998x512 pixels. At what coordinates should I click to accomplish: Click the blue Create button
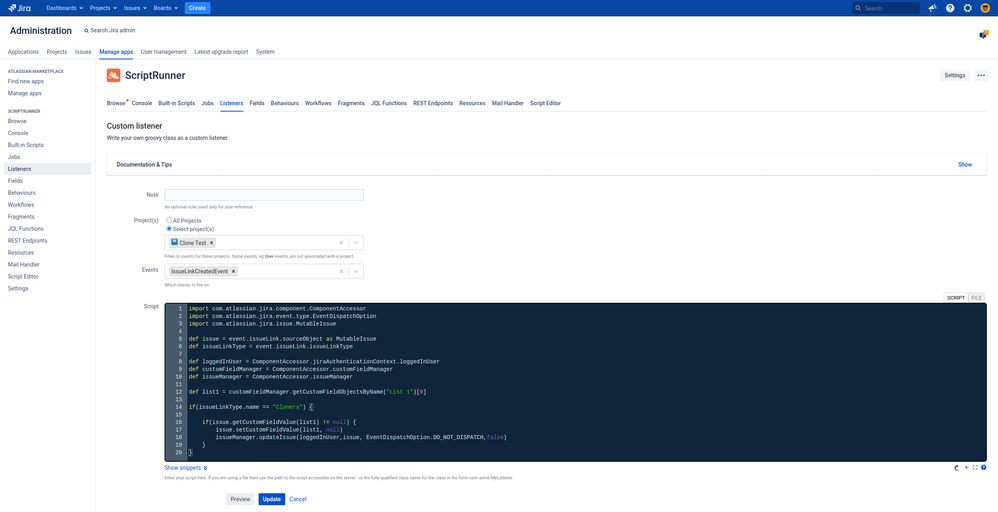pos(197,8)
